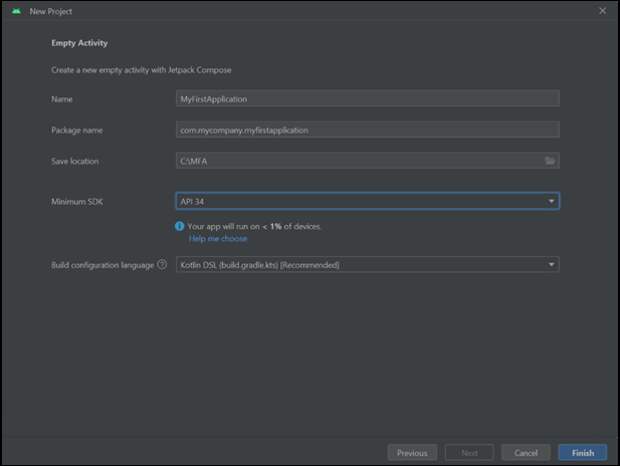Click the folder browse icon in Save location

tap(550, 161)
